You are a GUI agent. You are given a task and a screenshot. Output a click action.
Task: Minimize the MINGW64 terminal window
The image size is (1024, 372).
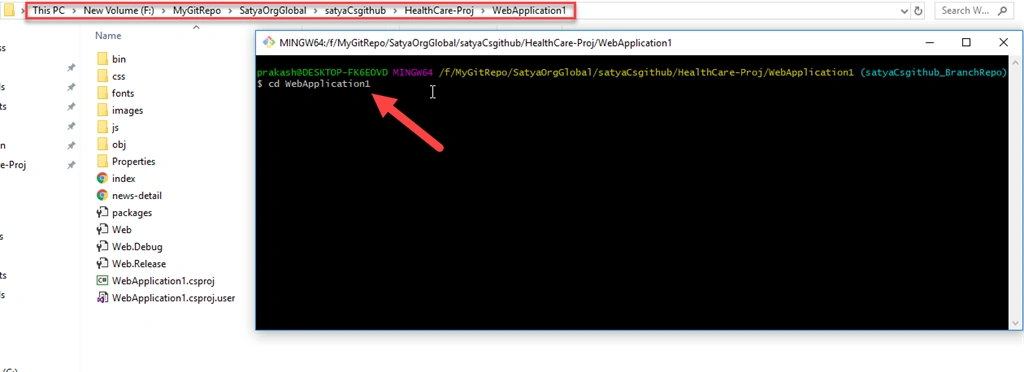929,42
